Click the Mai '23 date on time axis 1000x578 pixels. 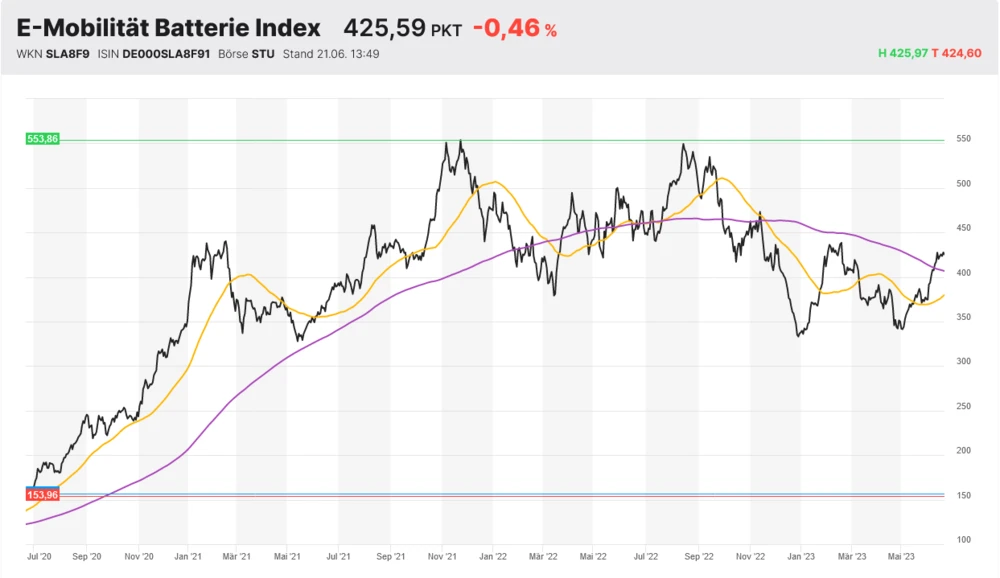(x=902, y=556)
